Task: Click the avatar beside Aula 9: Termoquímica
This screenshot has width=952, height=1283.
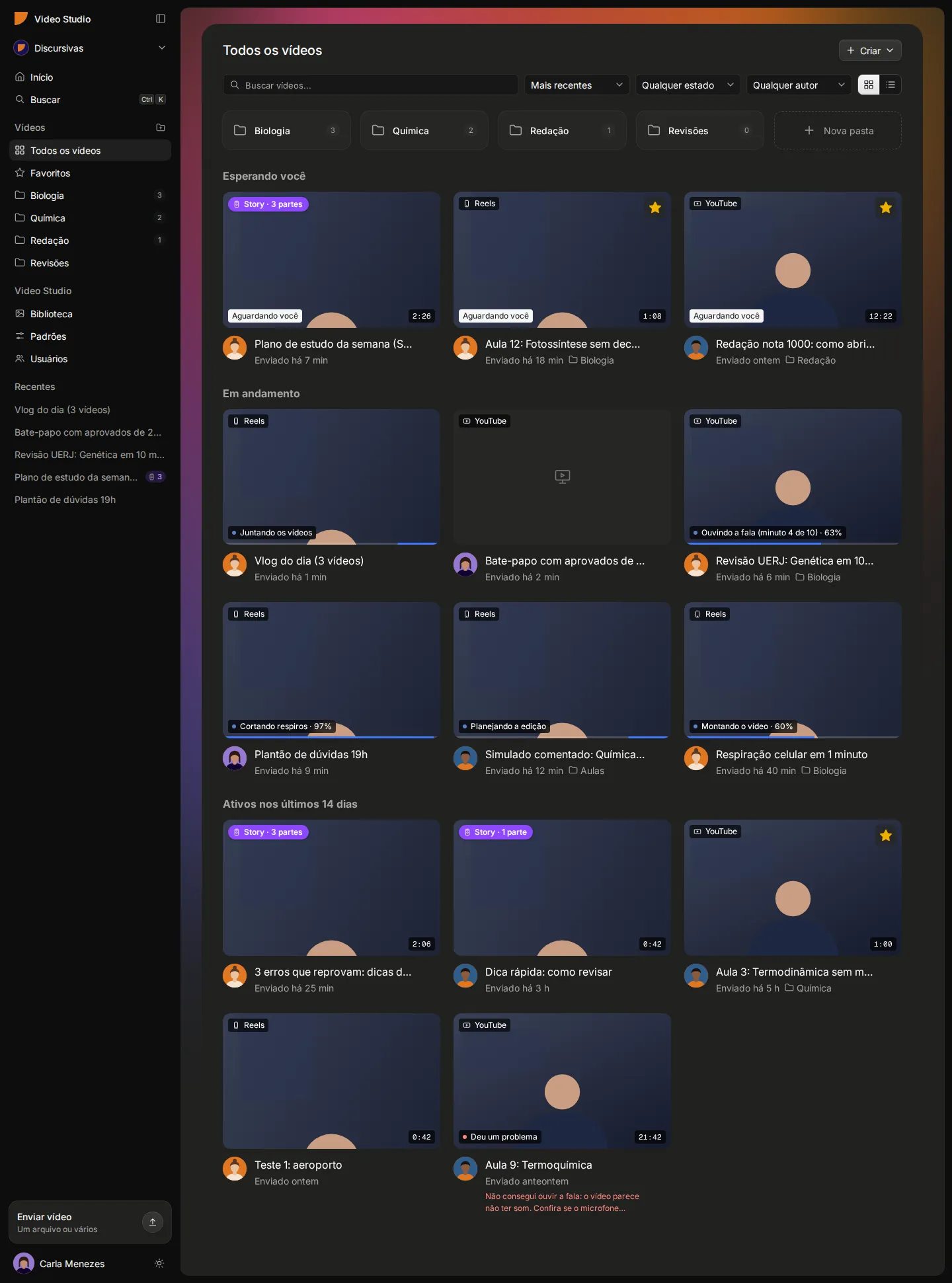Action: point(465,1169)
